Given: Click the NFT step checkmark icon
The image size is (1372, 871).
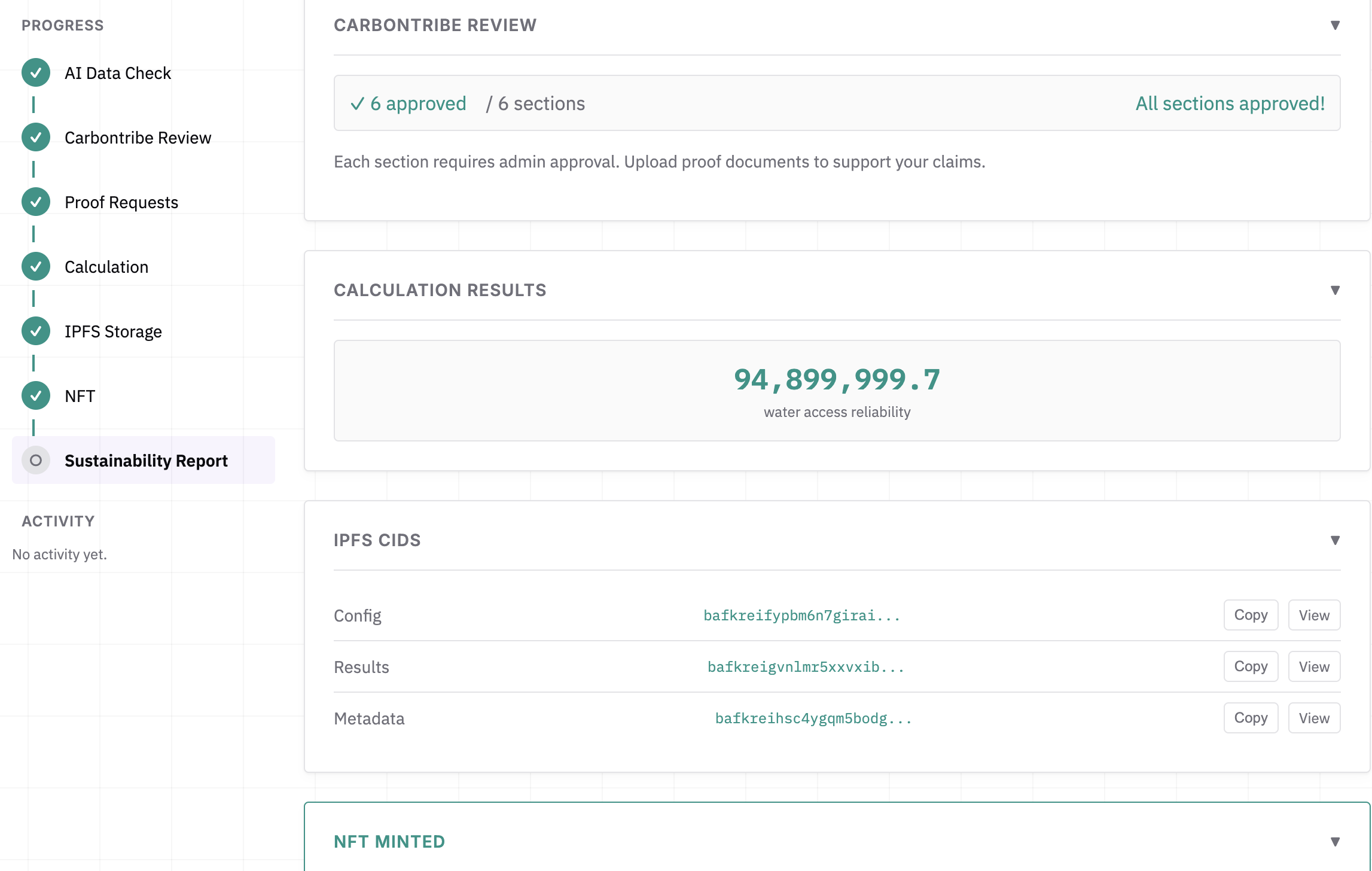Looking at the screenshot, I should (x=36, y=396).
